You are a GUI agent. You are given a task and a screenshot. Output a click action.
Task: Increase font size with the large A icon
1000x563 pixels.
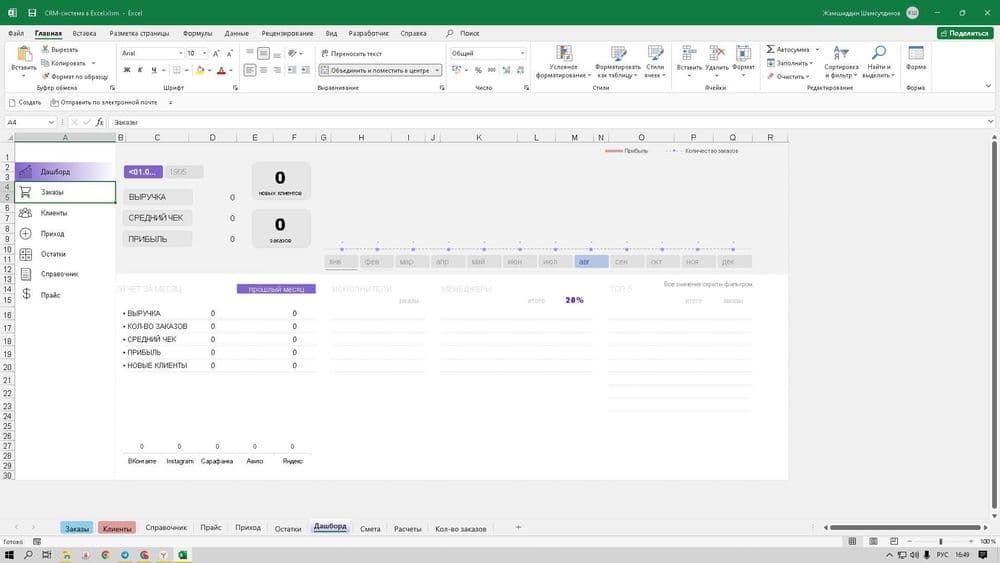[216, 54]
